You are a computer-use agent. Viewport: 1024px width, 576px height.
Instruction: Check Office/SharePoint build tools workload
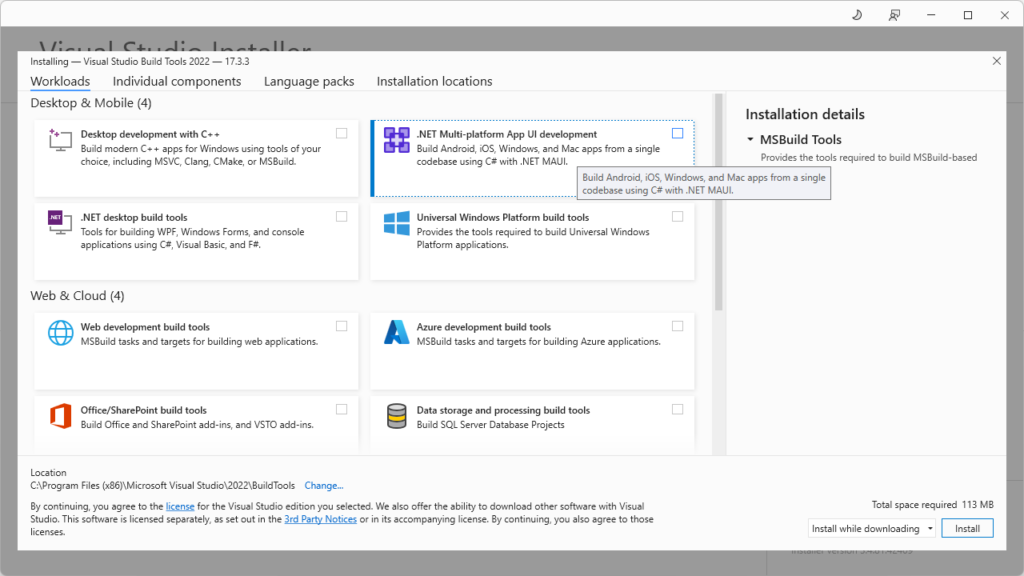pyautogui.click(x=342, y=409)
